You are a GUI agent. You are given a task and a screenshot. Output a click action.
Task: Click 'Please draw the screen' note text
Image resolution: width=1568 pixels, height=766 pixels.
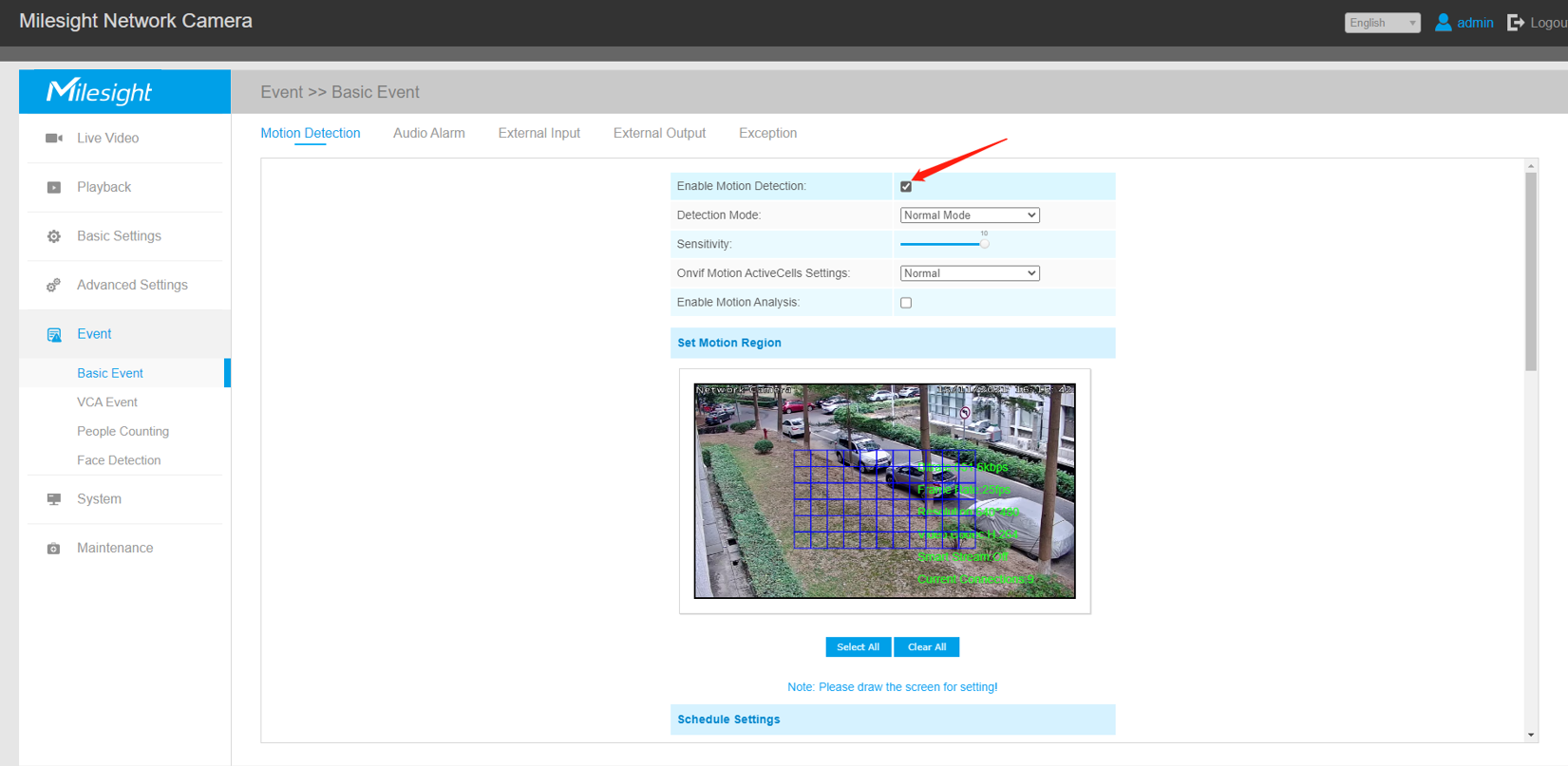tap(893, 687)
